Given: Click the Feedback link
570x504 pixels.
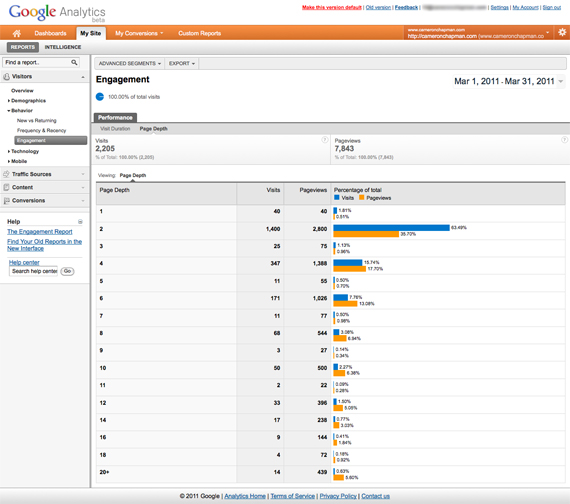Looking at the screenshot, I should click(x=406, y=7).
